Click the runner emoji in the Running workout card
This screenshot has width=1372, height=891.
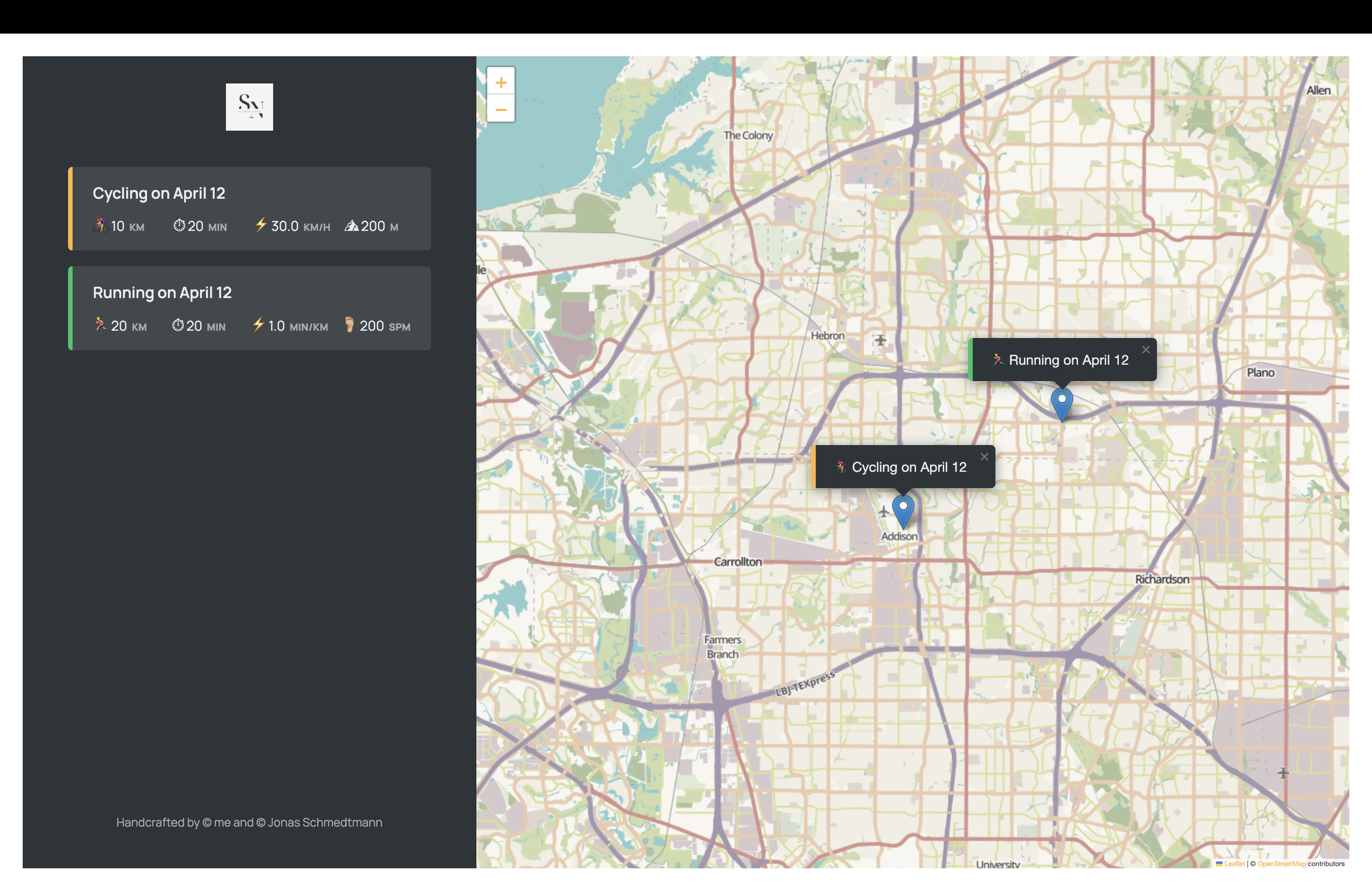(100, 325)
